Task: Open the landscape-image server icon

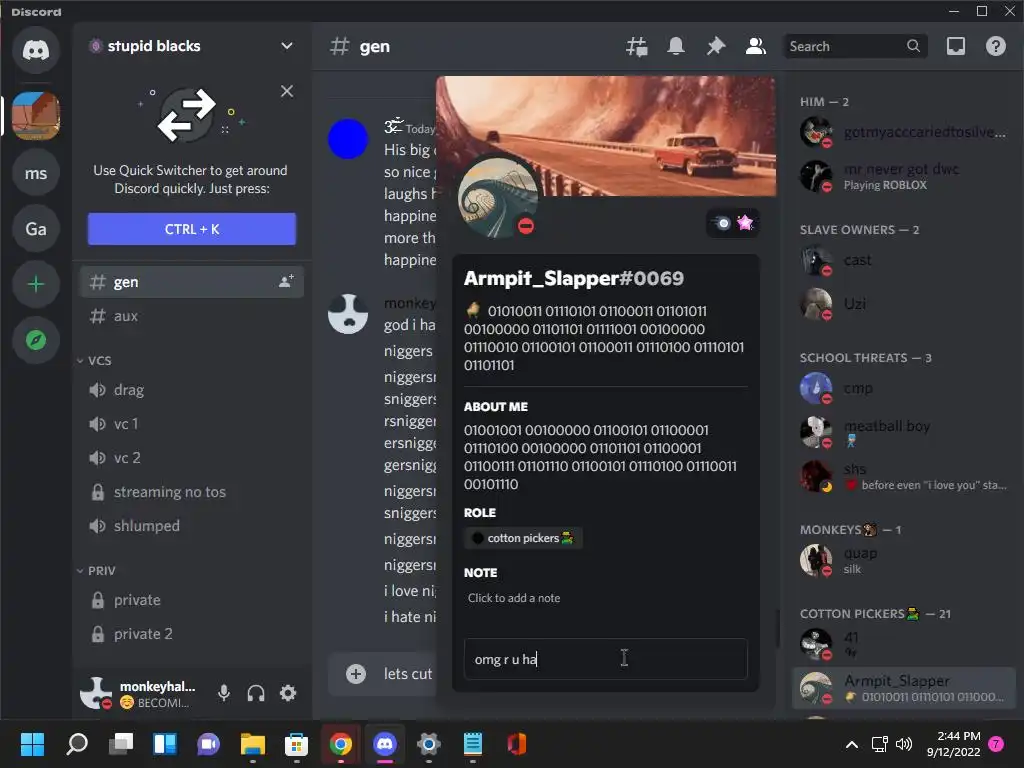Action: [36, 116]
